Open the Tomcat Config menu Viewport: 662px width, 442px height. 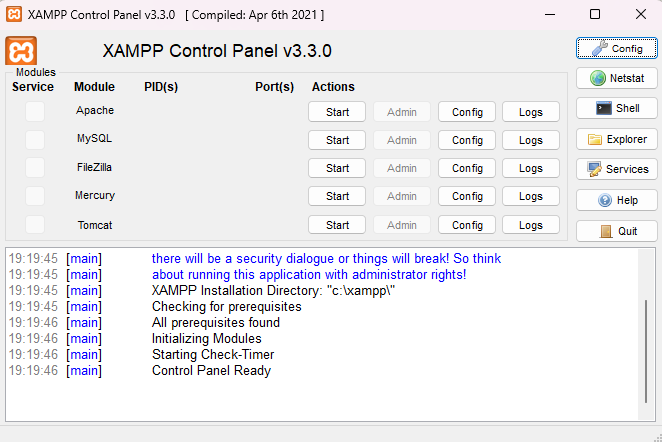467,225
